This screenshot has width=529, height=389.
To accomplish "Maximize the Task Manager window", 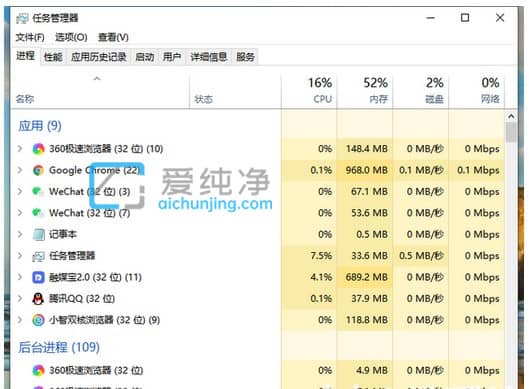I will [x=465, y=18].
